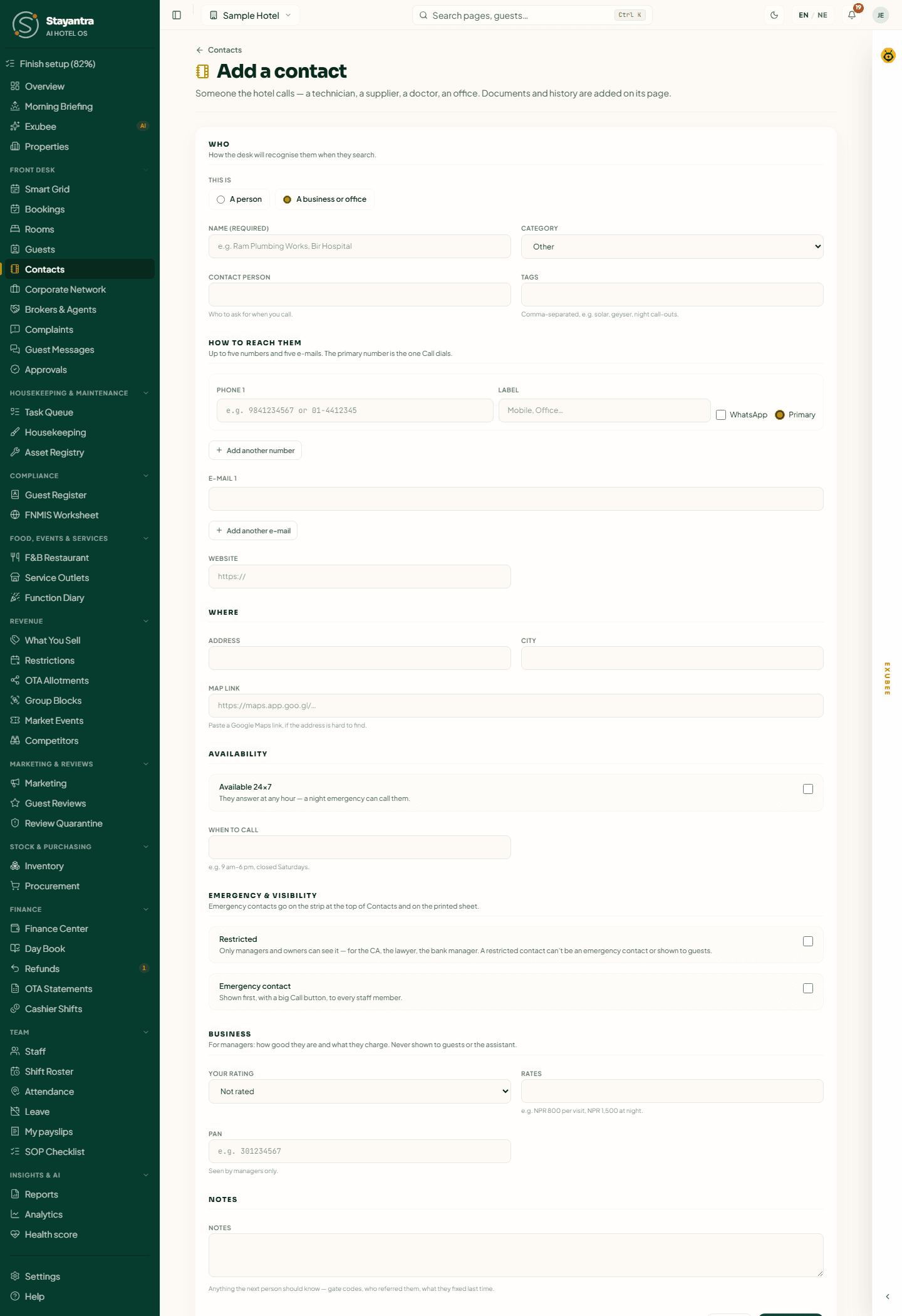Click the 'Add another e-mail' button

(253, 531)
